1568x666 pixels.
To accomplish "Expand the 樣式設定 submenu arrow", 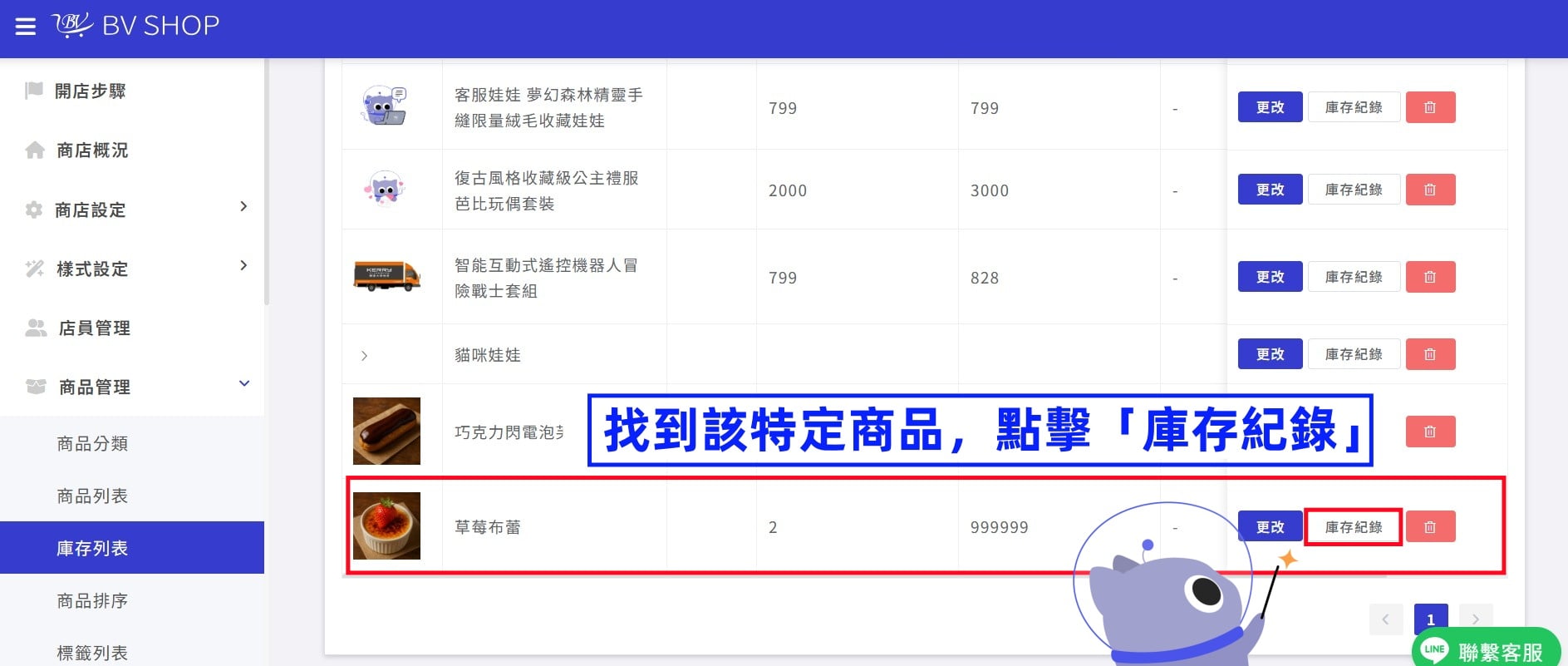I will [x=243, y=265].
